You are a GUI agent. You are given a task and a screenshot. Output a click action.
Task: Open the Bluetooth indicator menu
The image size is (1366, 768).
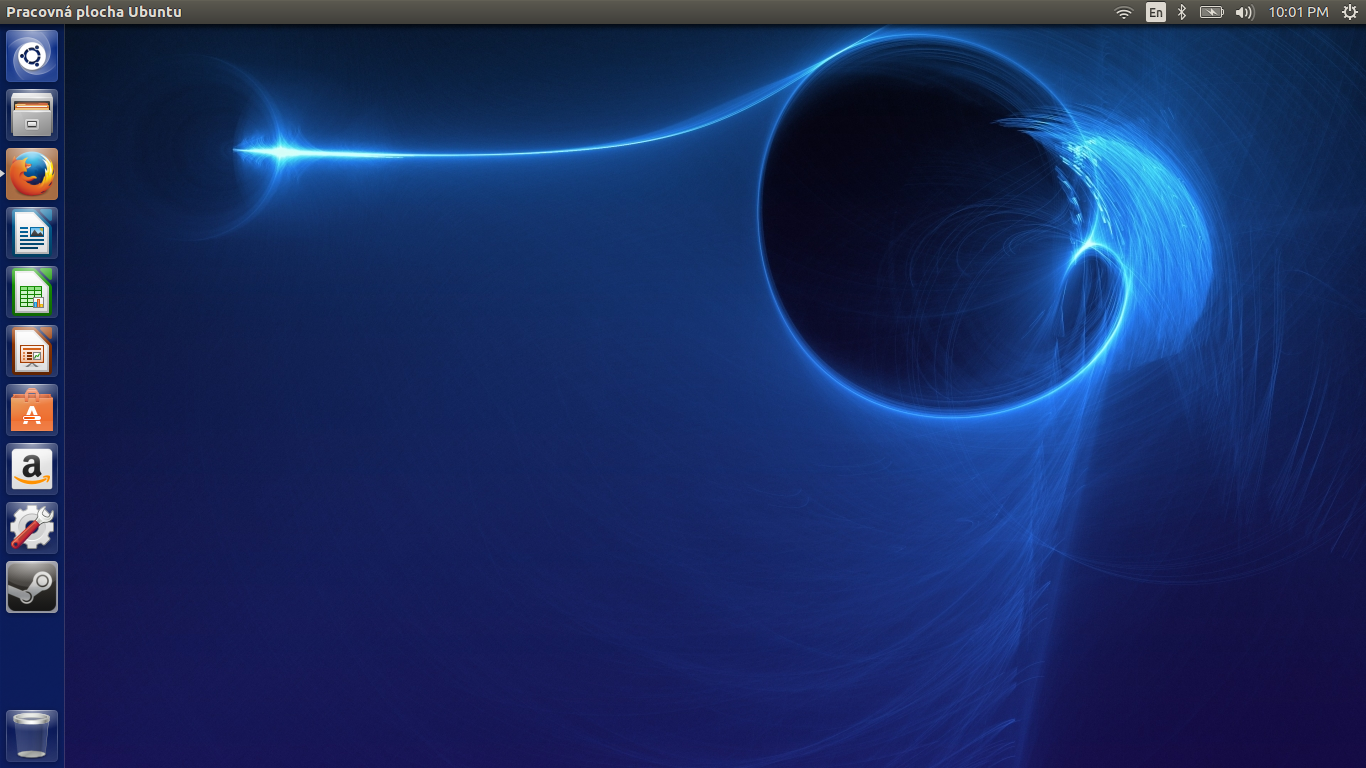click(1182, 12)
